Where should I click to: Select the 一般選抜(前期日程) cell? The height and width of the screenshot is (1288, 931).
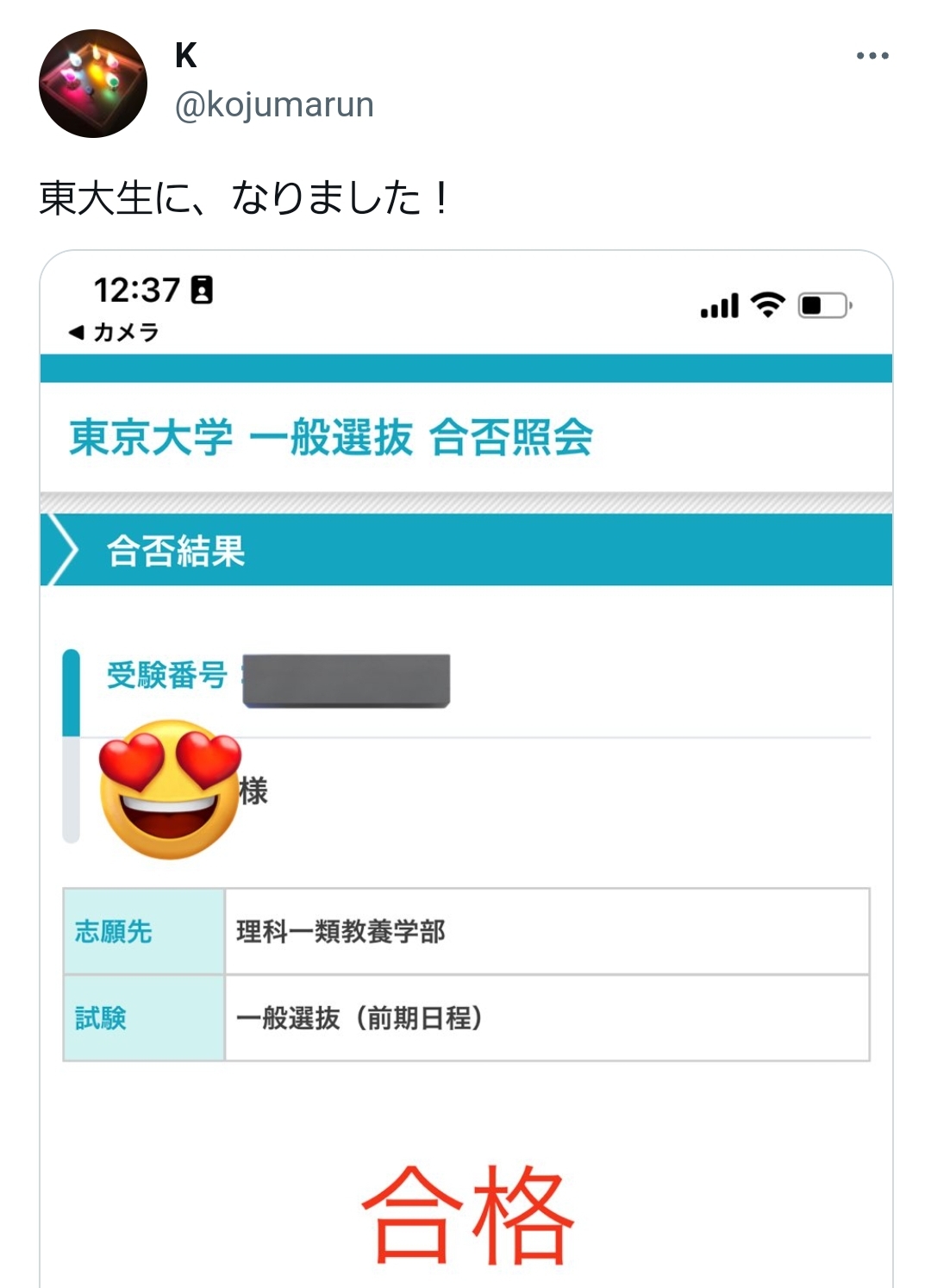click(x=547, y=1018)
